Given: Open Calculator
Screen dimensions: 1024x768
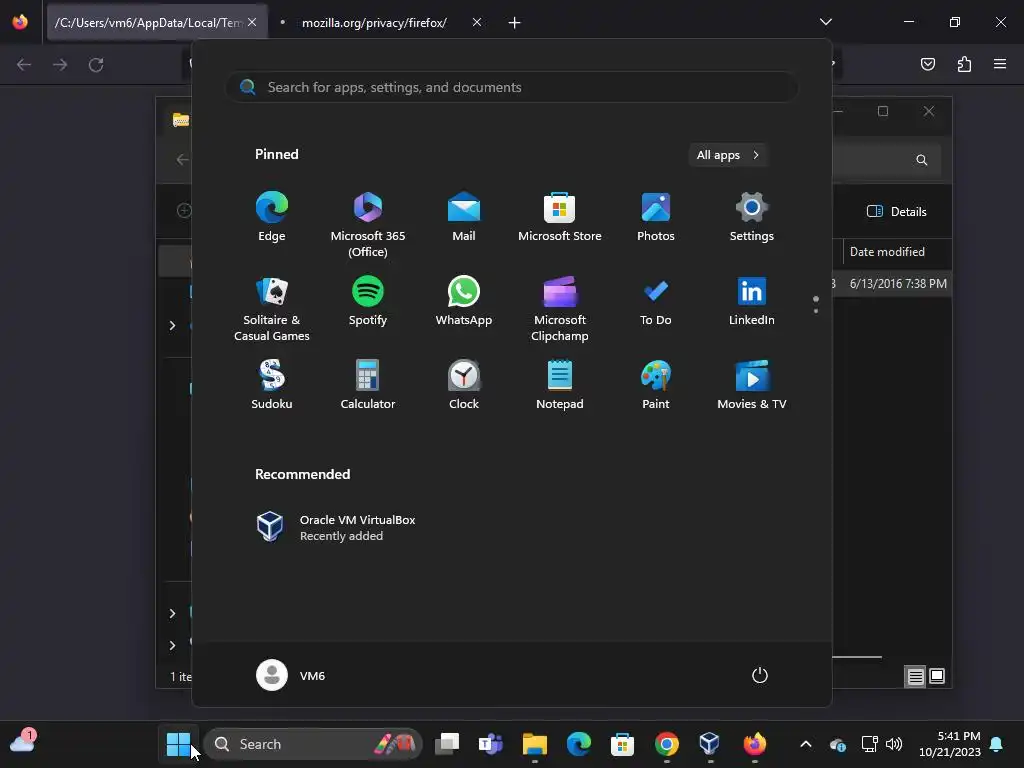Looking at the screenshot, I should coord(368,385).
